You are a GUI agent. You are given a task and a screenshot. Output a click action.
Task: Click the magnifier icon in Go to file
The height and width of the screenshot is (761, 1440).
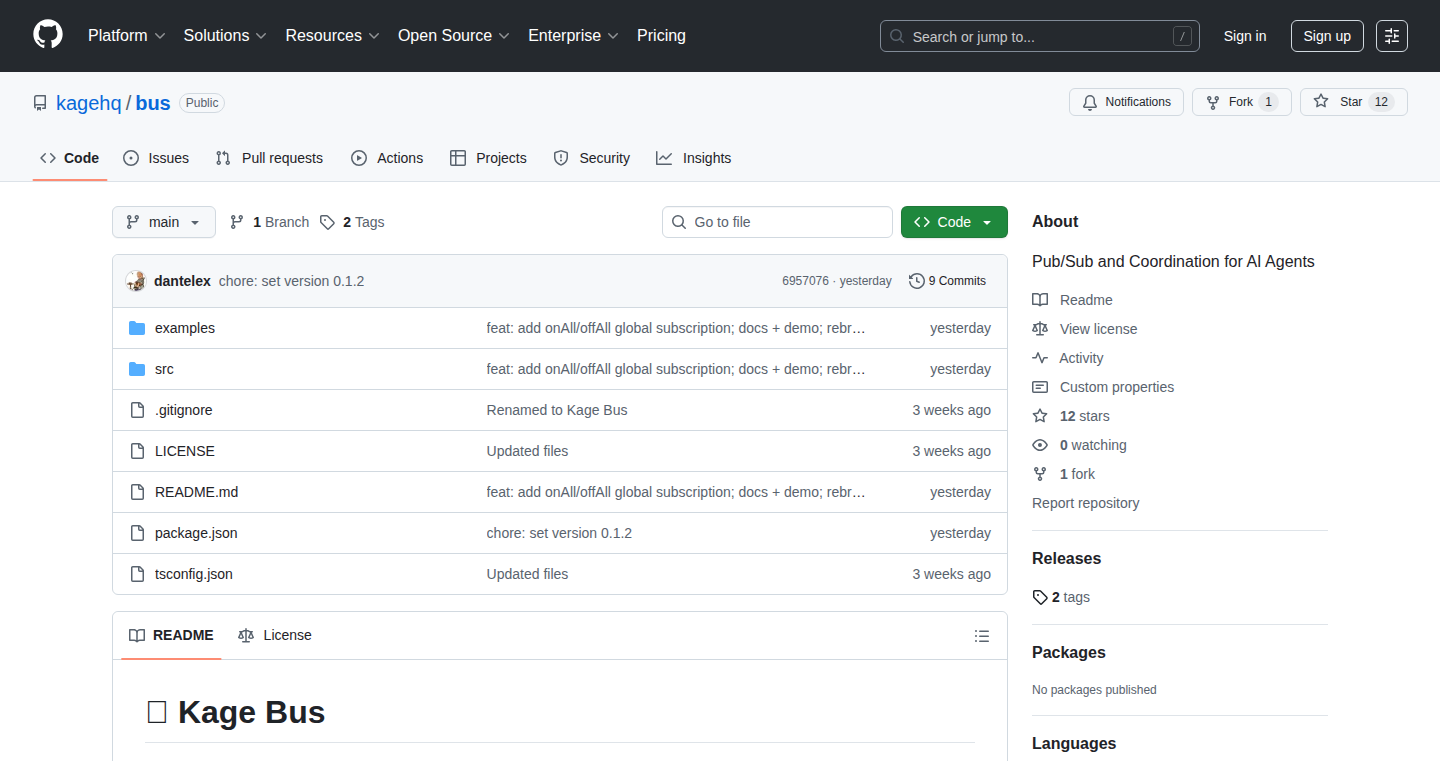coord(679,222)
